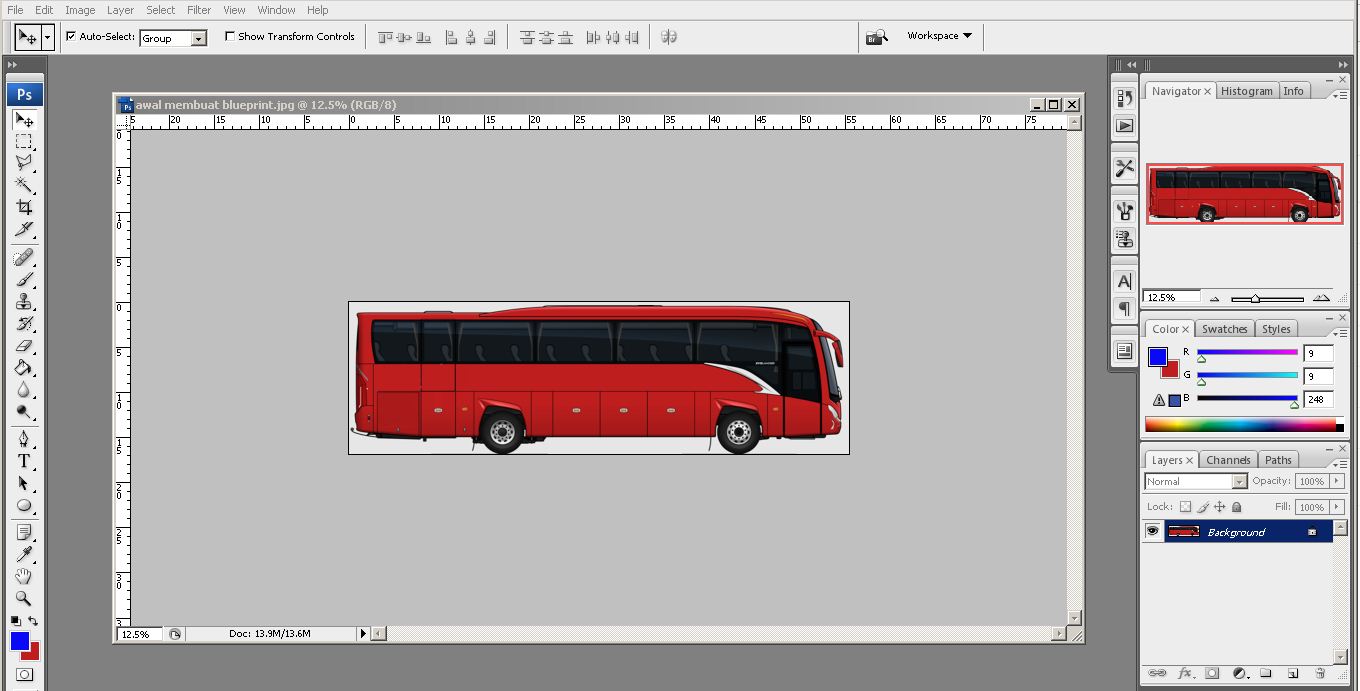Select the Healing Brush tool
The width and height of the screenshot is (1360, 691).
[22, 257]
